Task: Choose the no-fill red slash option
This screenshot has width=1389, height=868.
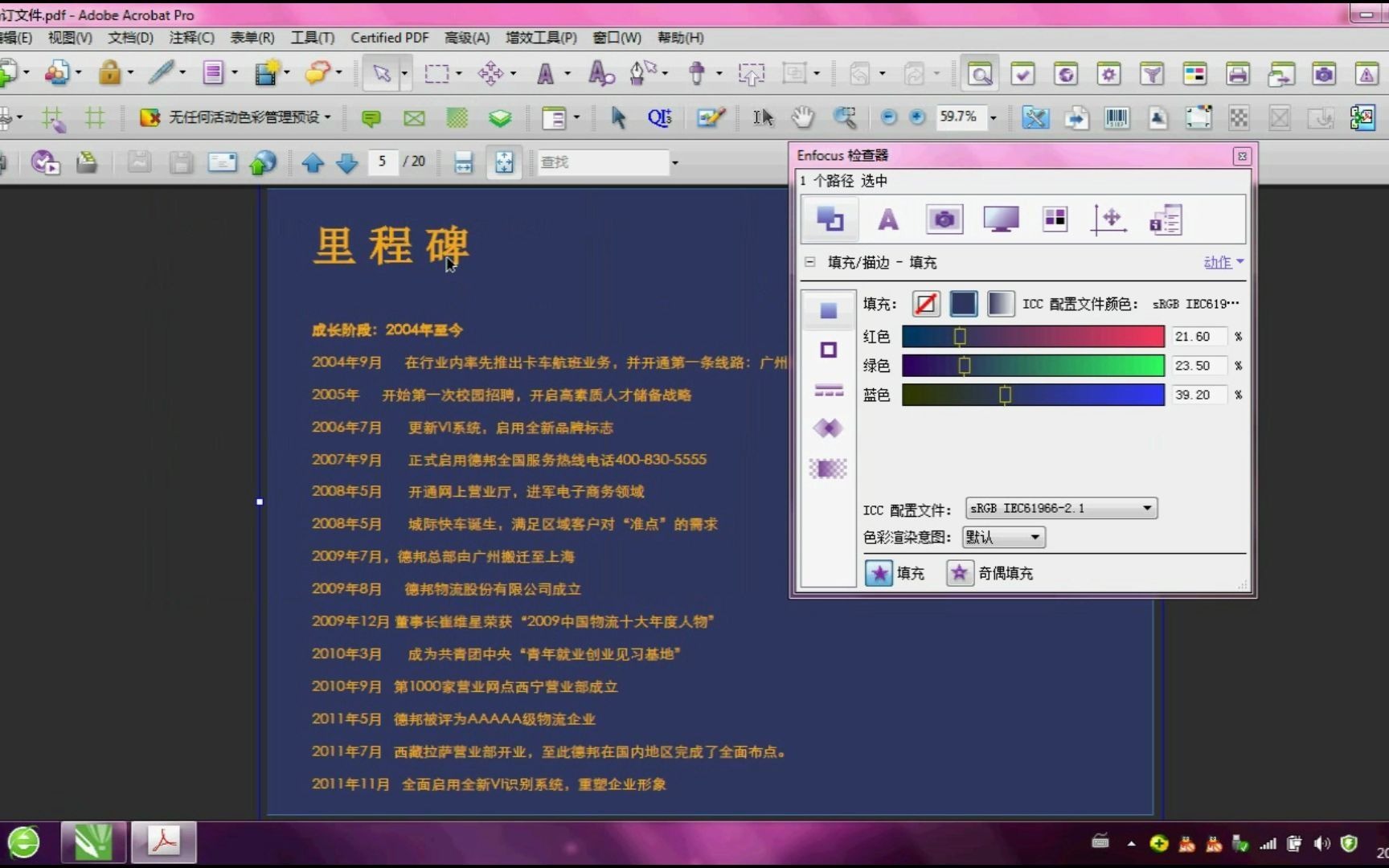Action: pyautogui.click(x=926, y=304)
